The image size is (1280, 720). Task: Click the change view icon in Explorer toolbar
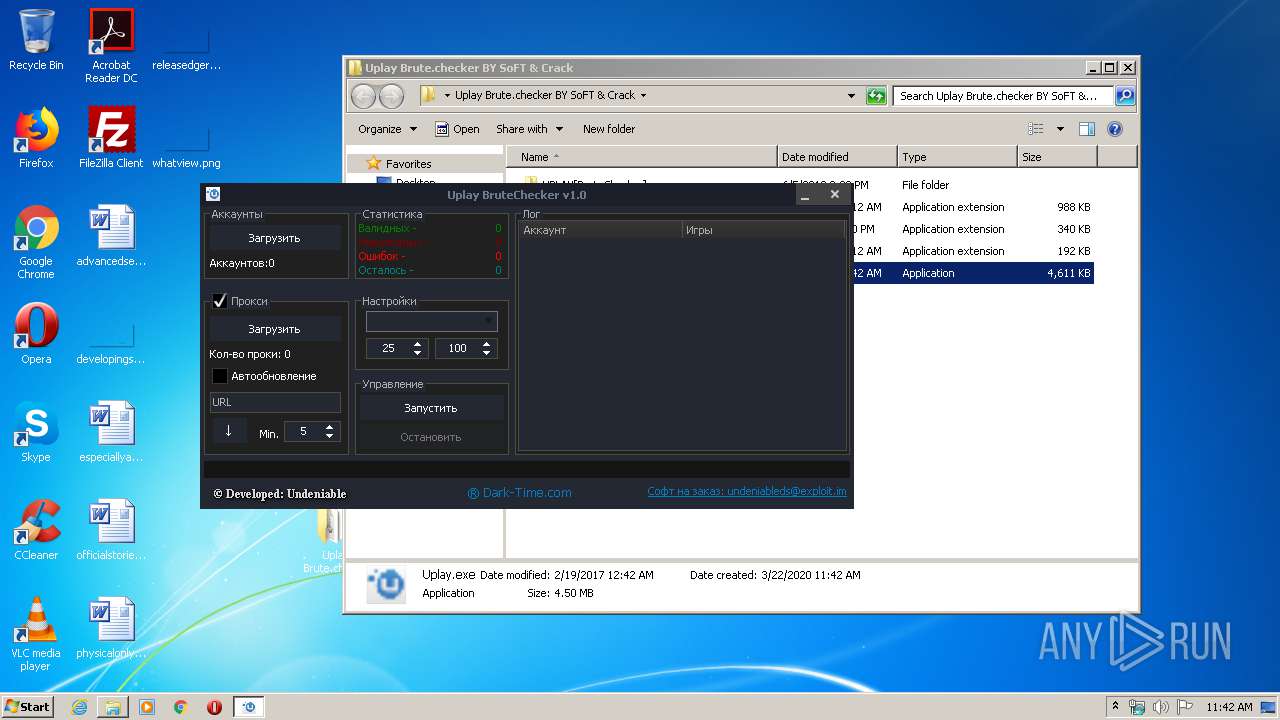(x=1036, y=129)
